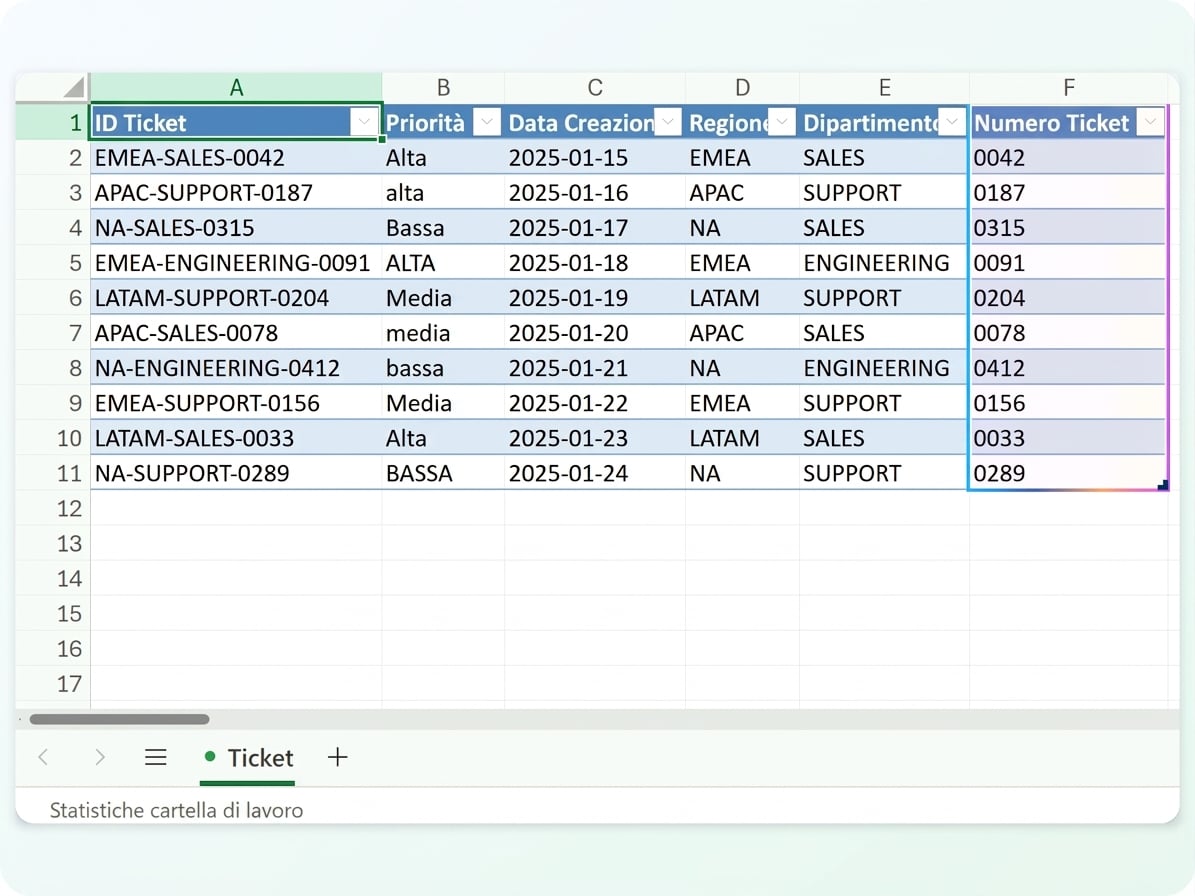Click the horizontal scrollbar thumb
The width and height of the screenshot is (1195, 896).
coord(119,719)
